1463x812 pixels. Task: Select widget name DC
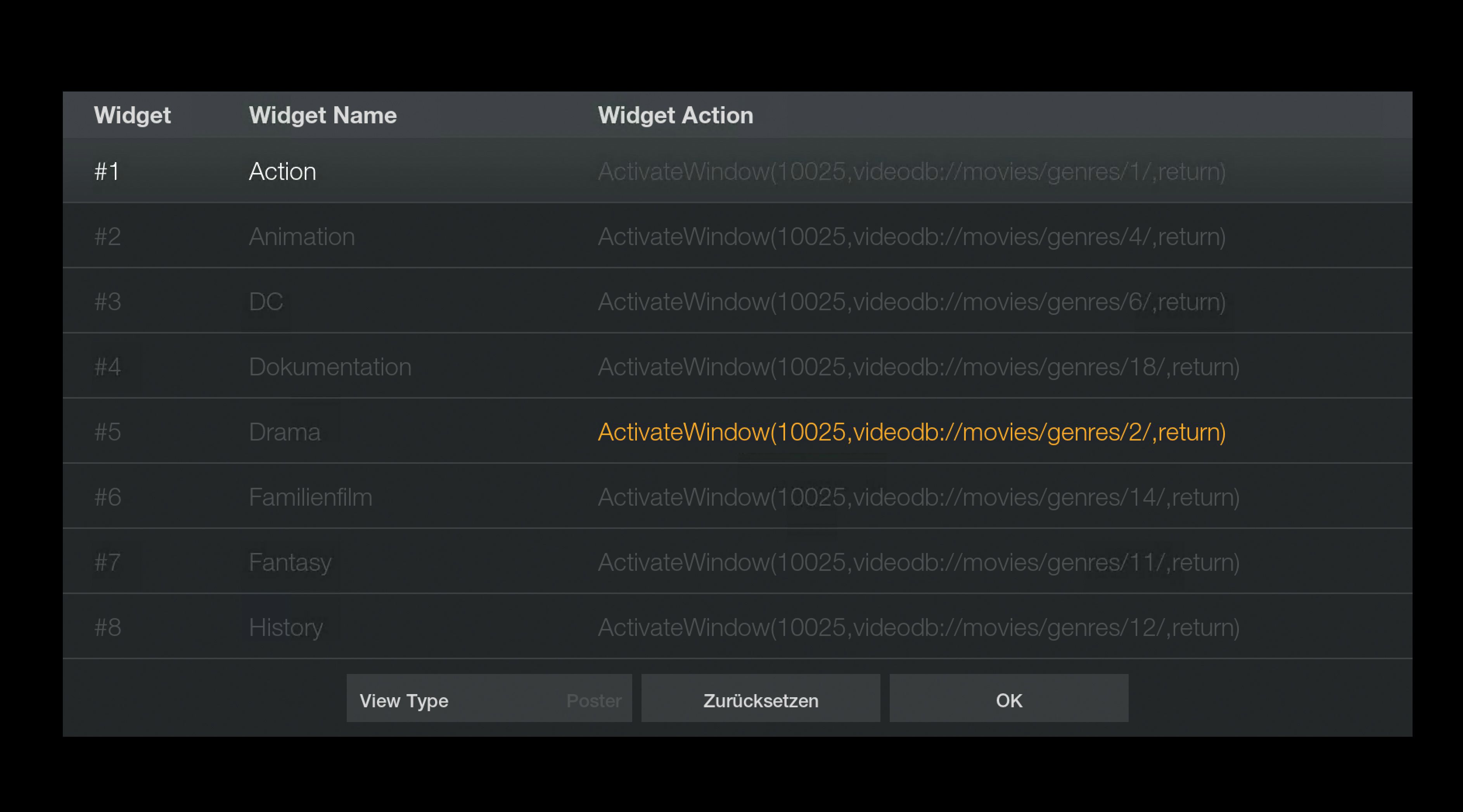[x=266, y=302]
